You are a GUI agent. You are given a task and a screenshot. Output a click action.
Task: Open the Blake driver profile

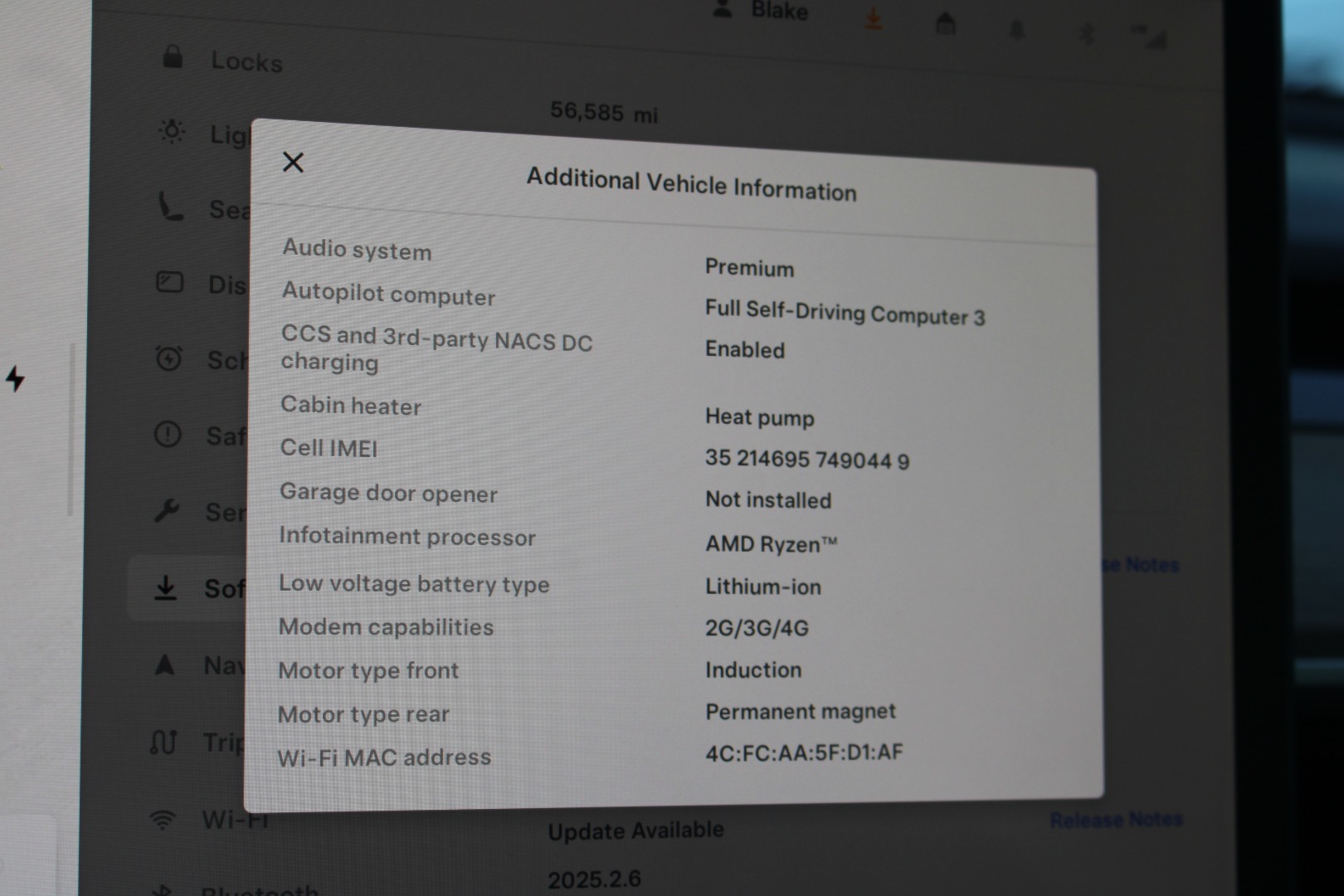pos(762,10)
